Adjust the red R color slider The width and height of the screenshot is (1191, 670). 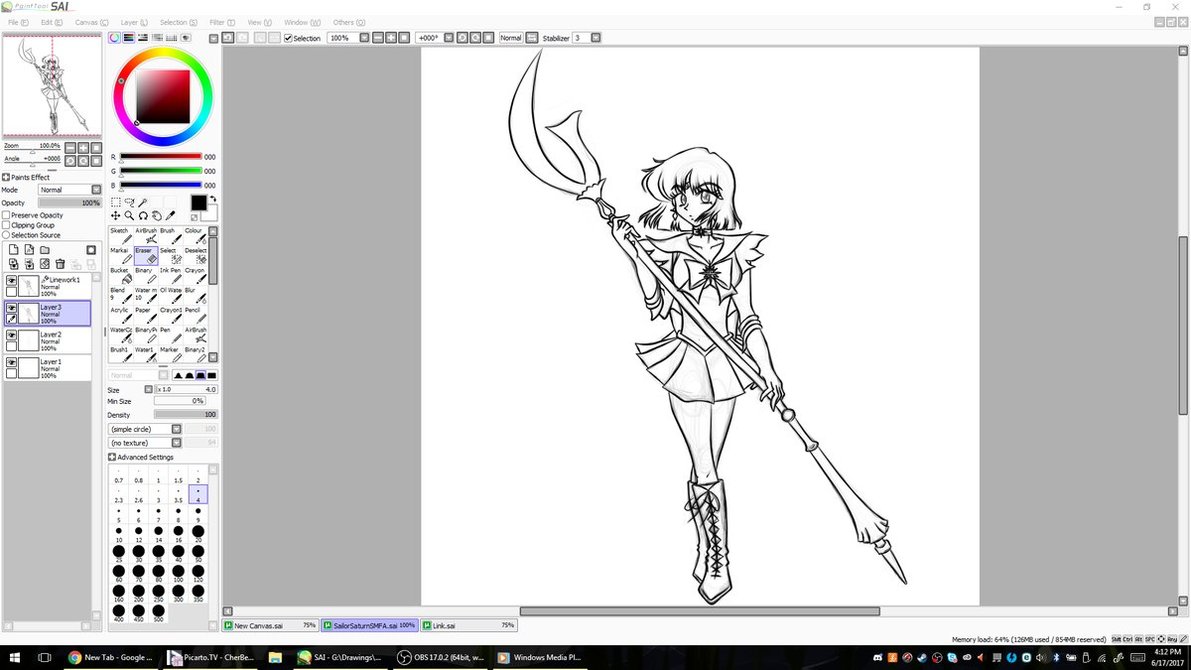click(160, 157)
